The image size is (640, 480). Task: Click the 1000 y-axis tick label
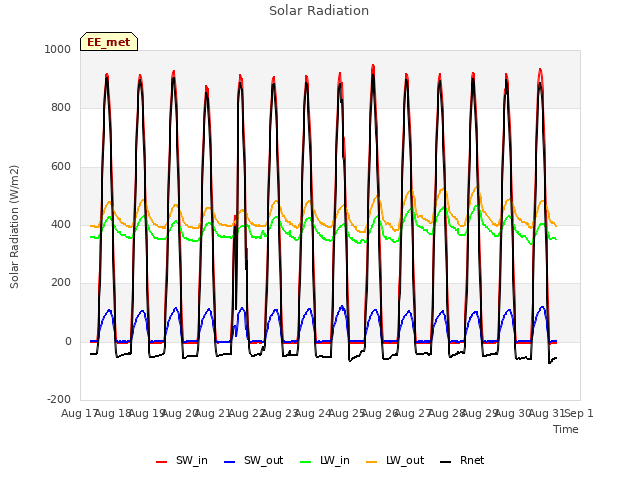click(58, 49)
